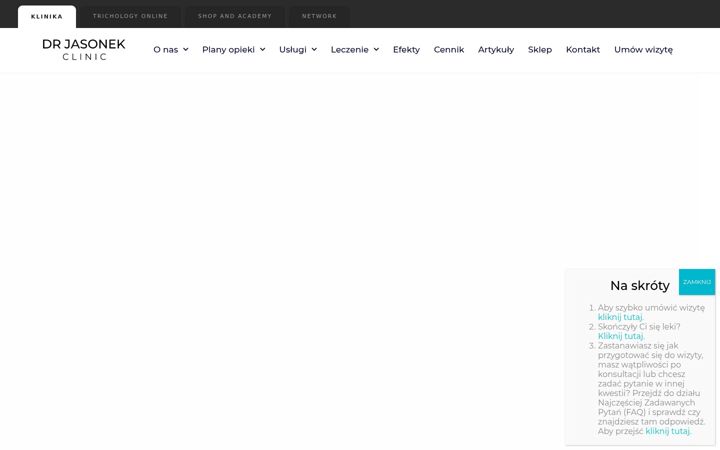
Task: Click 'kliknij tutaj' link to the FAQ
Action: click(x=668, y=431)
